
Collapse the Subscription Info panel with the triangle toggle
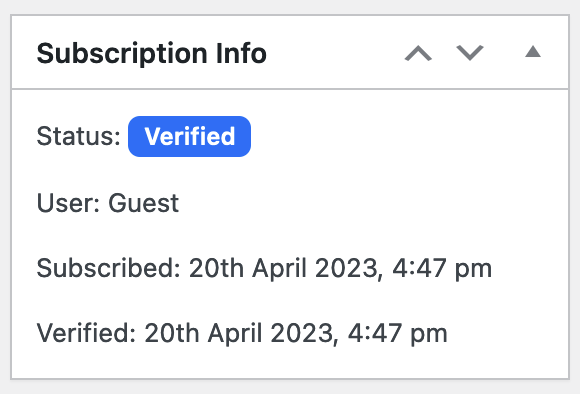coord(533,52)
